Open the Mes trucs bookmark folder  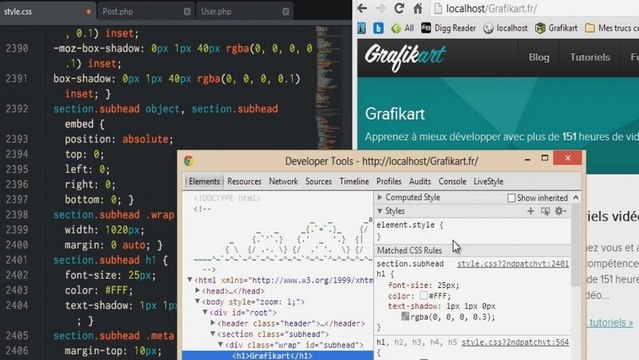click(612, 28)
